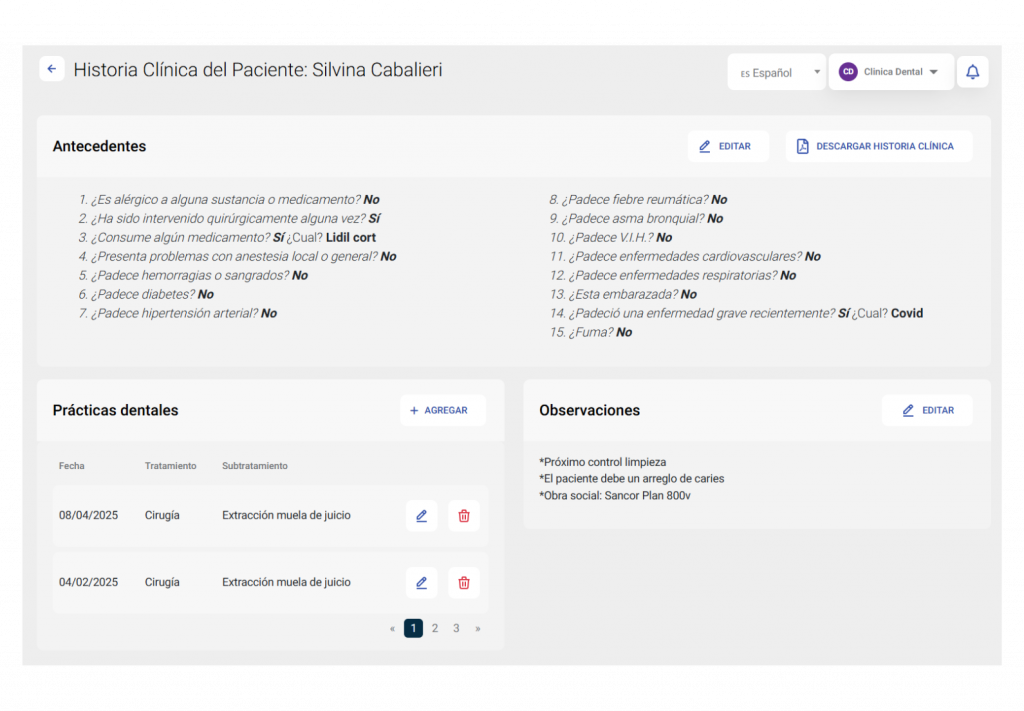Screen dimensions: 1024x711
Task: Click the language dropdown arrow
Action: [x=817, y=72]
